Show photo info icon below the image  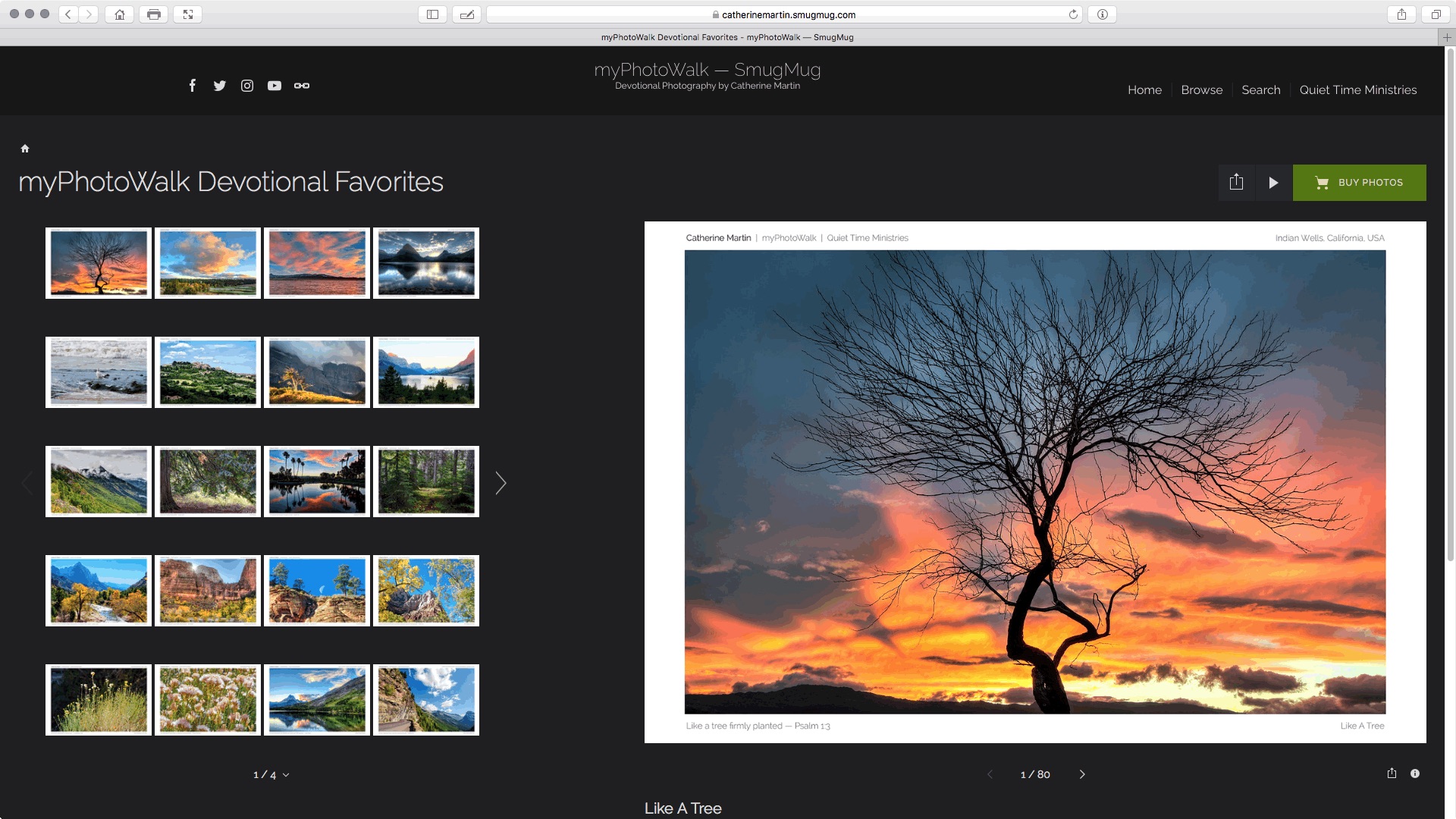(x=1415, y=773)
